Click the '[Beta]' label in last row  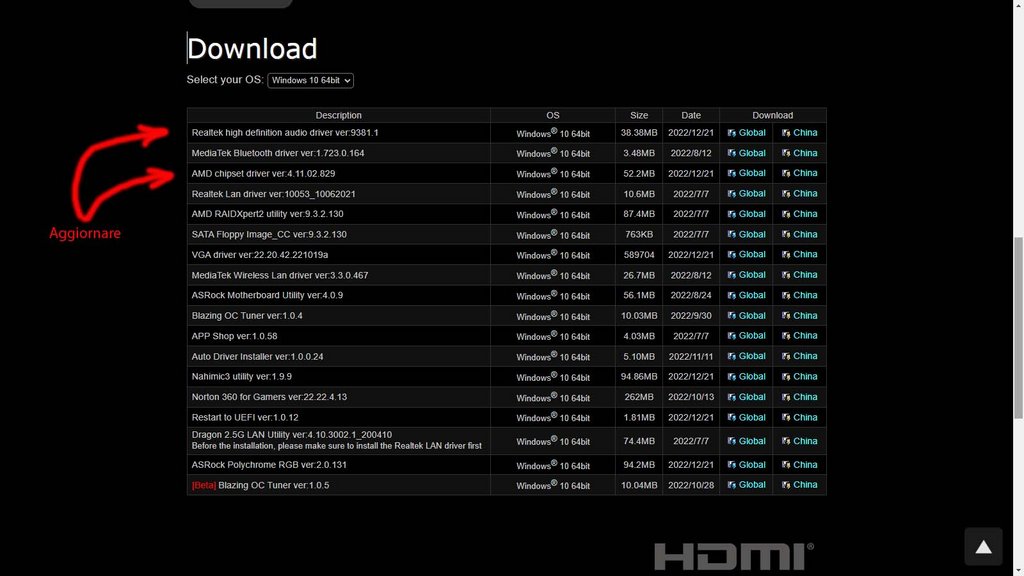point(204,485)
